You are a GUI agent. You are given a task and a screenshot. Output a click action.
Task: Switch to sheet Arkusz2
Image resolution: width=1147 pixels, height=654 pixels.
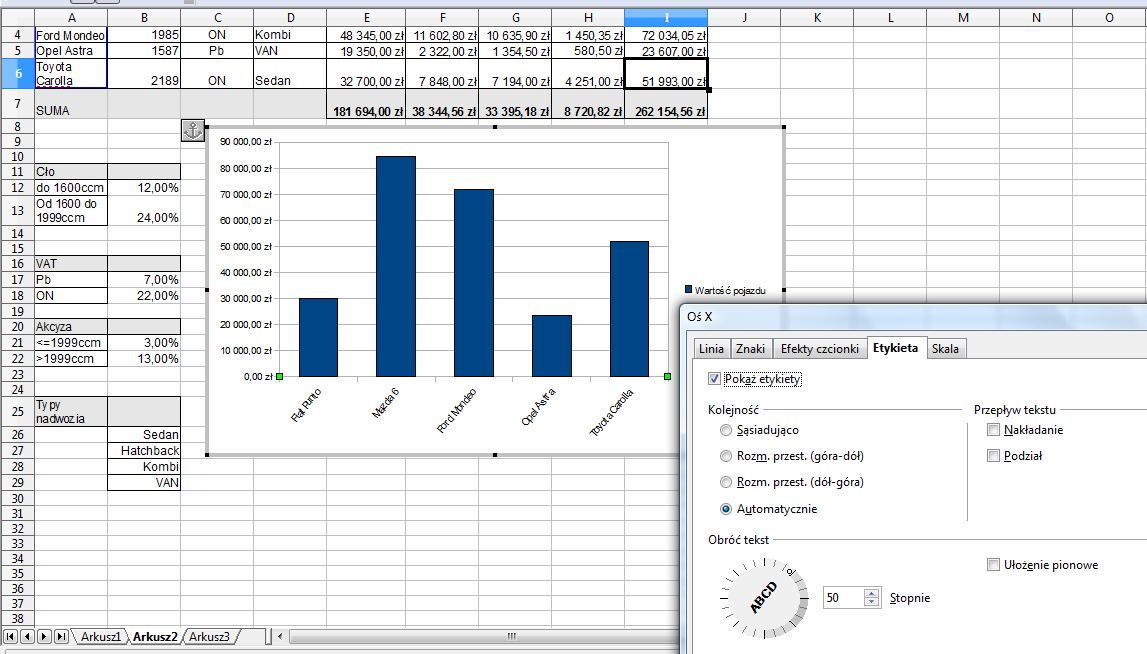click(x=155, y=636)
